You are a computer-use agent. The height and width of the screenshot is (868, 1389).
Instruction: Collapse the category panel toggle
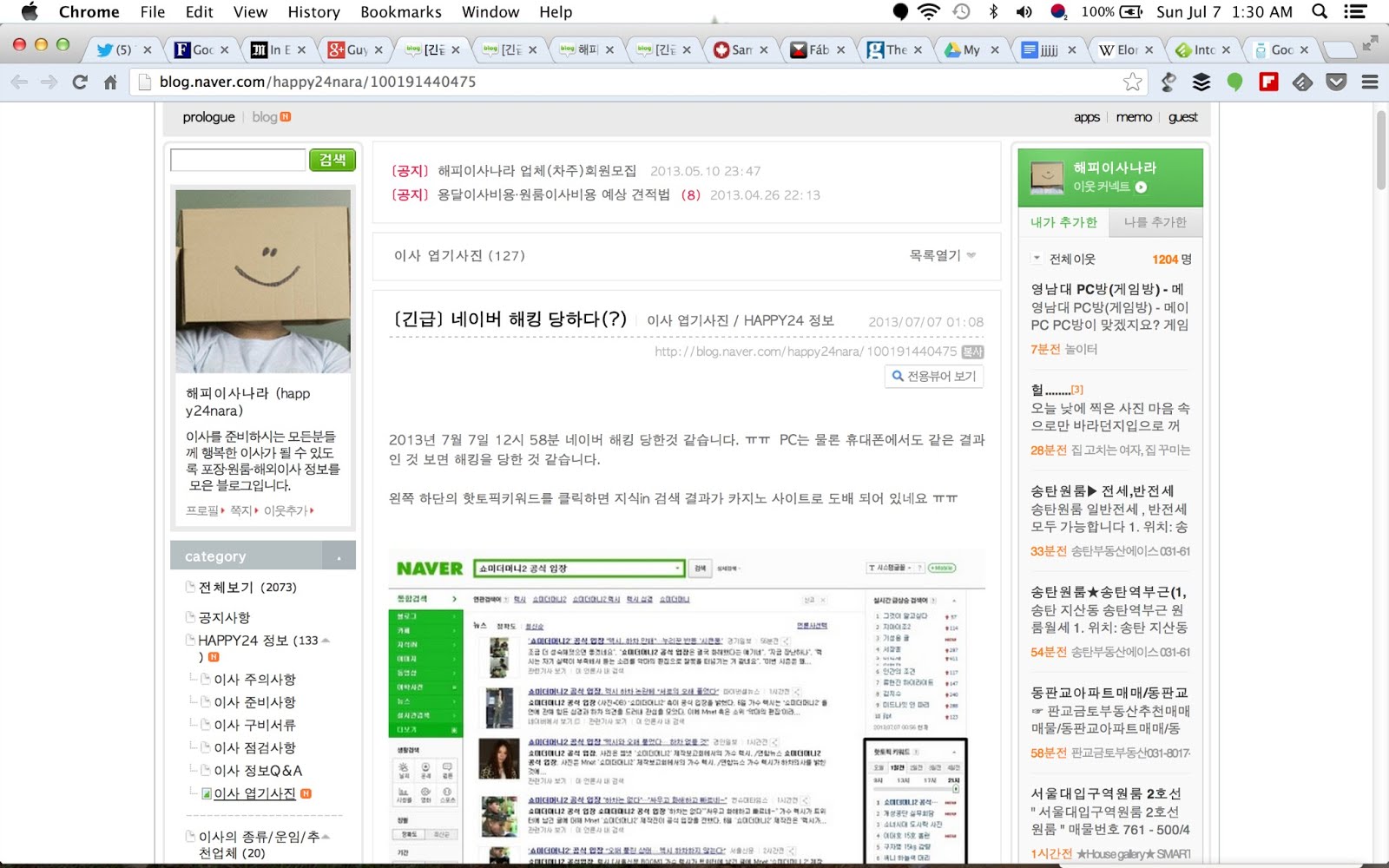(339, 556)
